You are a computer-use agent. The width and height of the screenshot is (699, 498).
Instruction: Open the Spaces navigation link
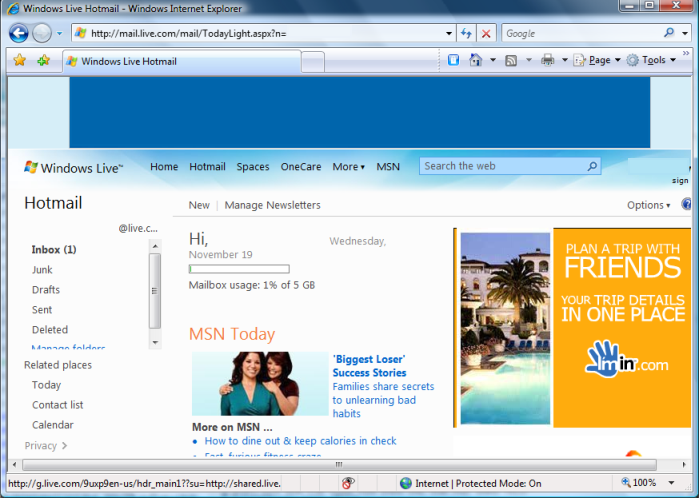(253, 167)
